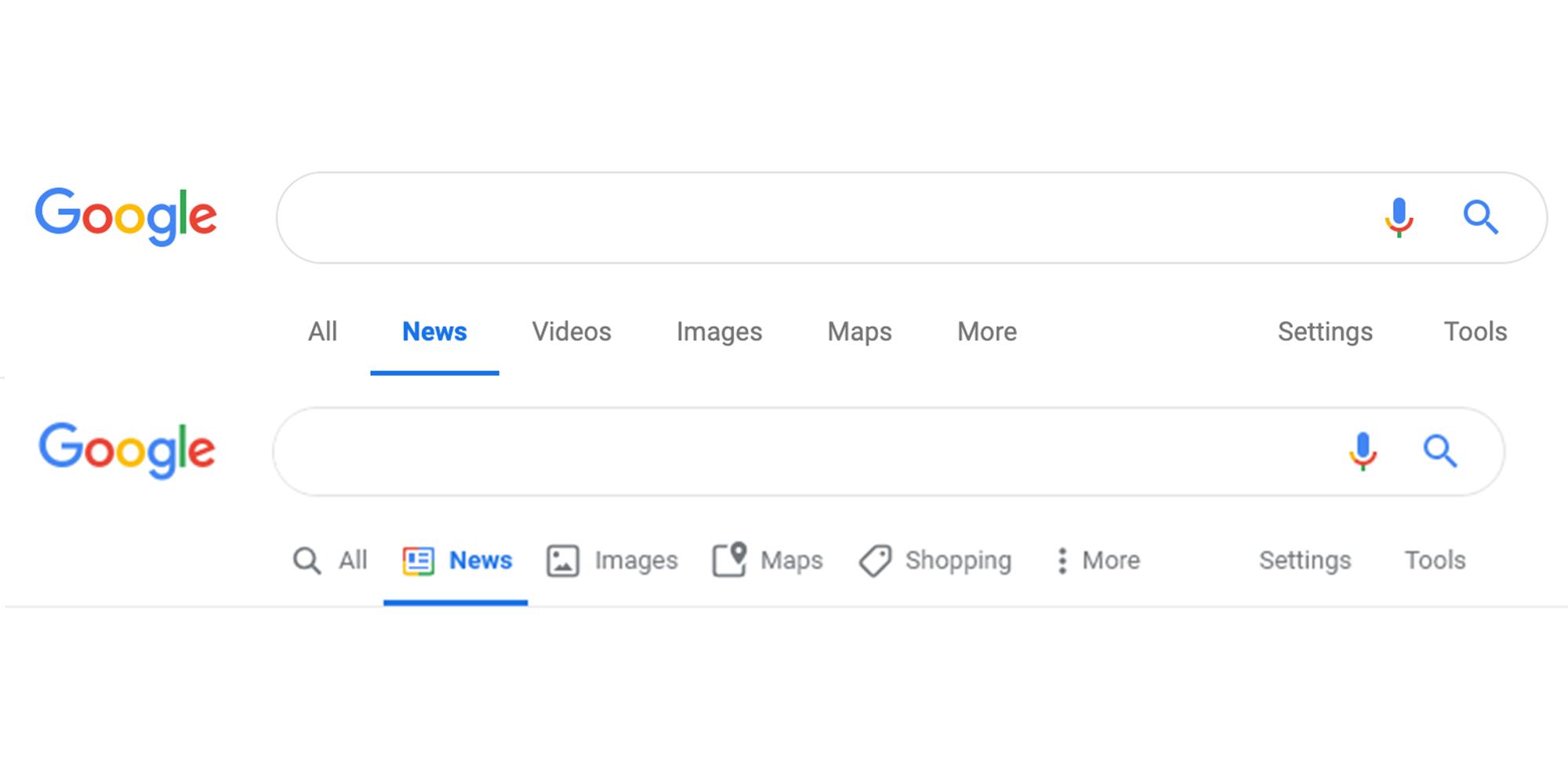Open the Images tab with picture icon
The height and width of the screenshot is (784, 1568).
[612, 561]
